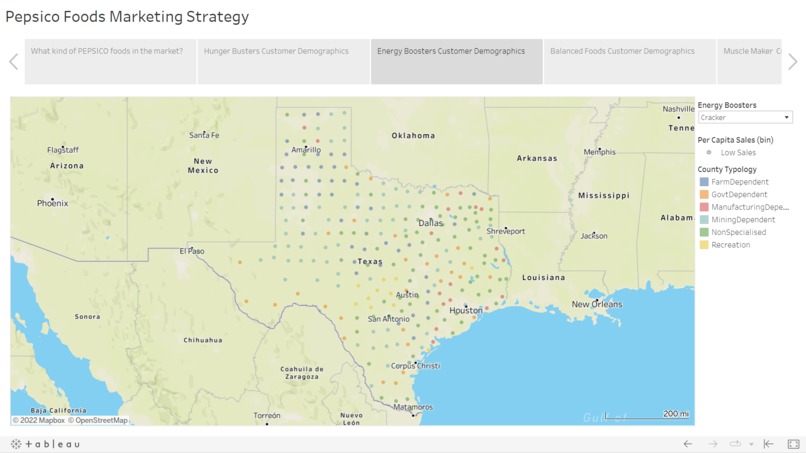This screenshot has width=806, height=453.
Task: Click the FarmDependent blue color swatch
Action: pos(704,182)
